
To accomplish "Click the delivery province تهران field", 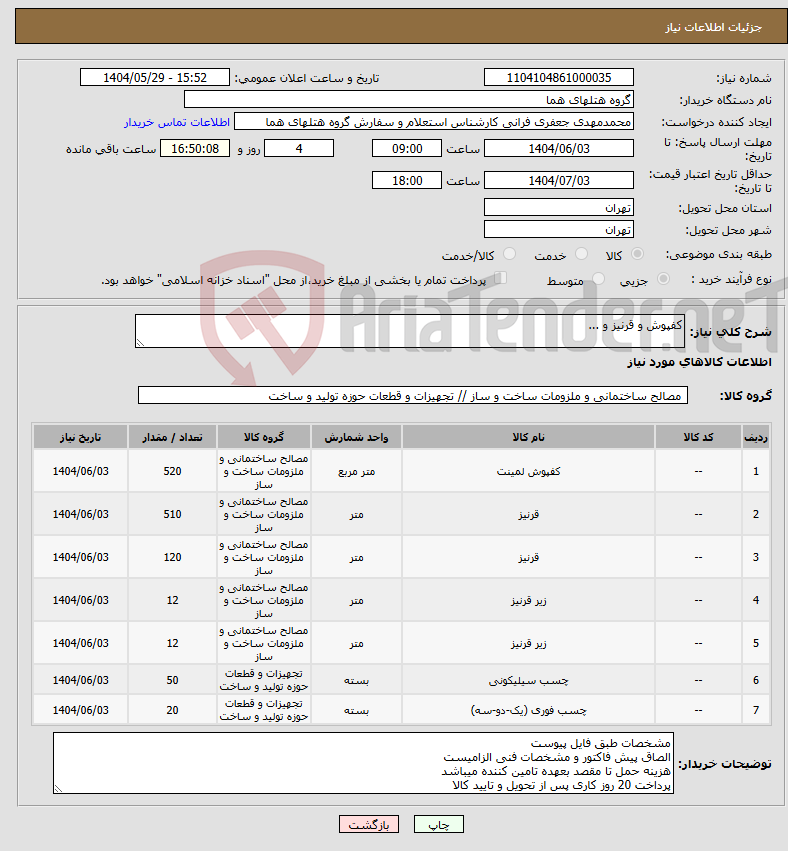I will click(558, 208).
